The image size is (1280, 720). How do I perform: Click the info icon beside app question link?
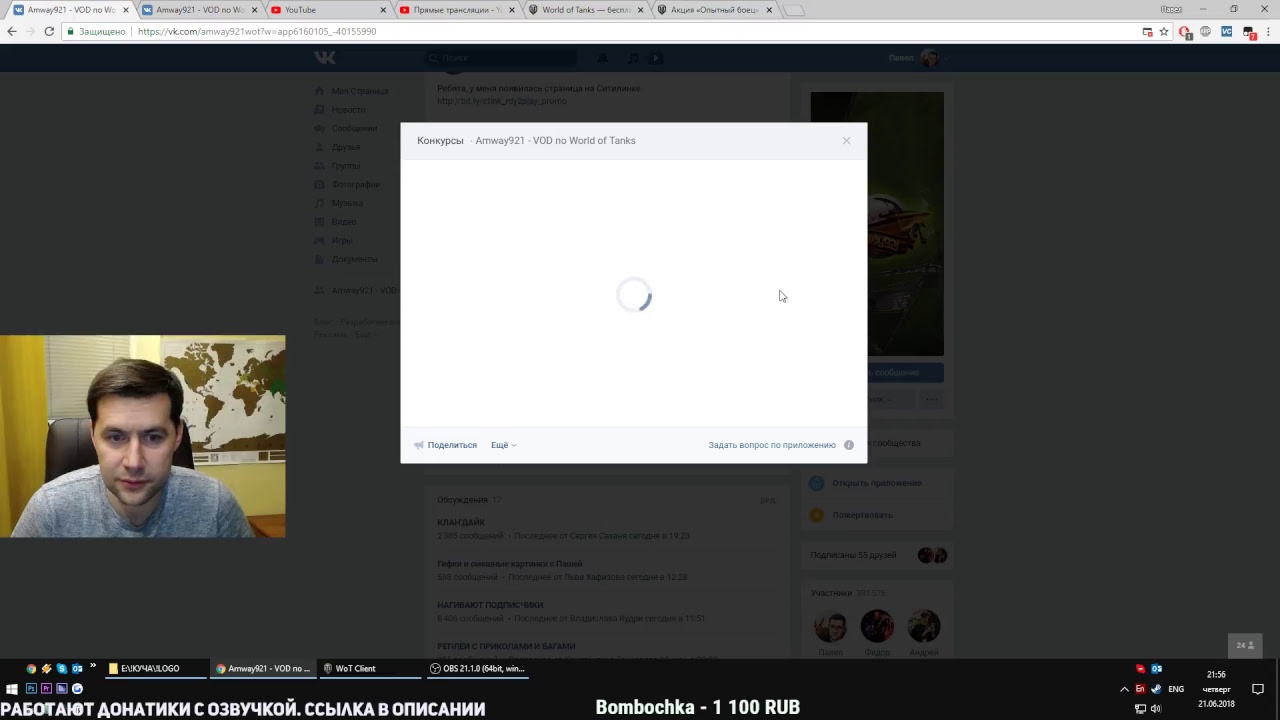point(849,445)
